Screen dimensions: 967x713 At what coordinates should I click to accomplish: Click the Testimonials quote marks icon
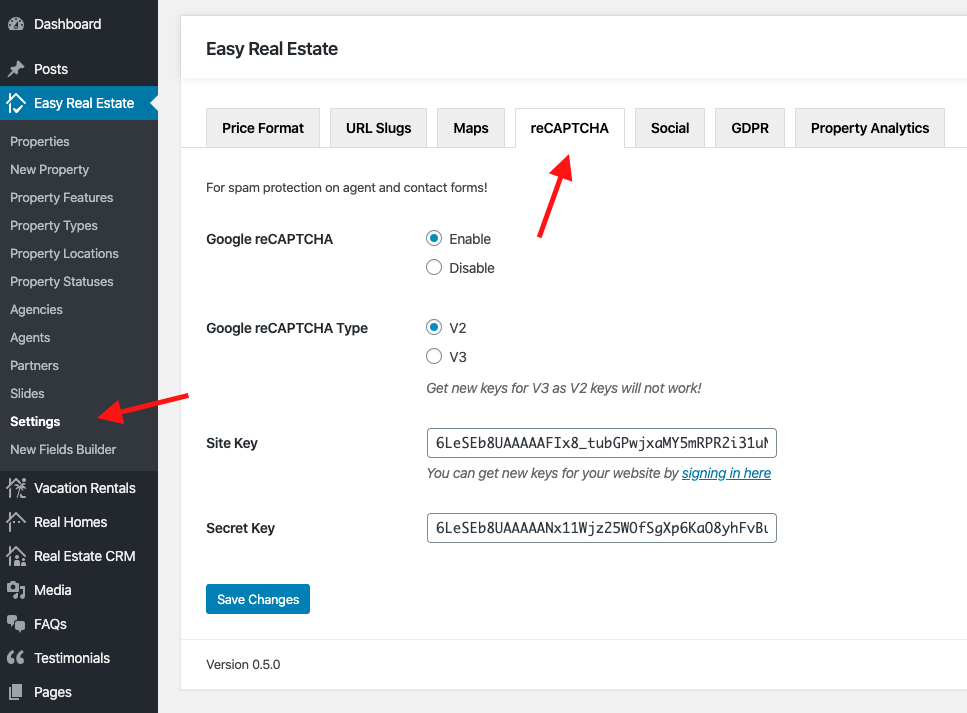(x=16, y=657)
